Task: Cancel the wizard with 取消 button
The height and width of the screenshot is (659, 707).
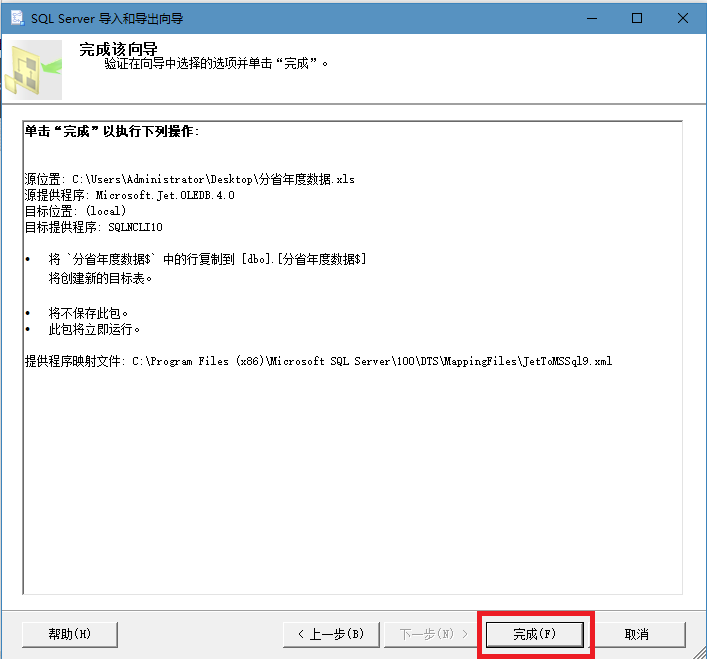Action: pyautogui.click(x=637, y=635)
